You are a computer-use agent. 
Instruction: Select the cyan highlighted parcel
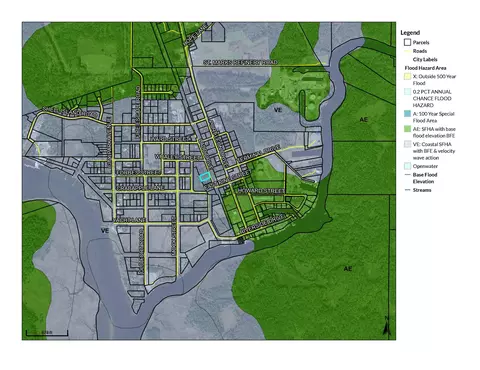tap(205, 176)
